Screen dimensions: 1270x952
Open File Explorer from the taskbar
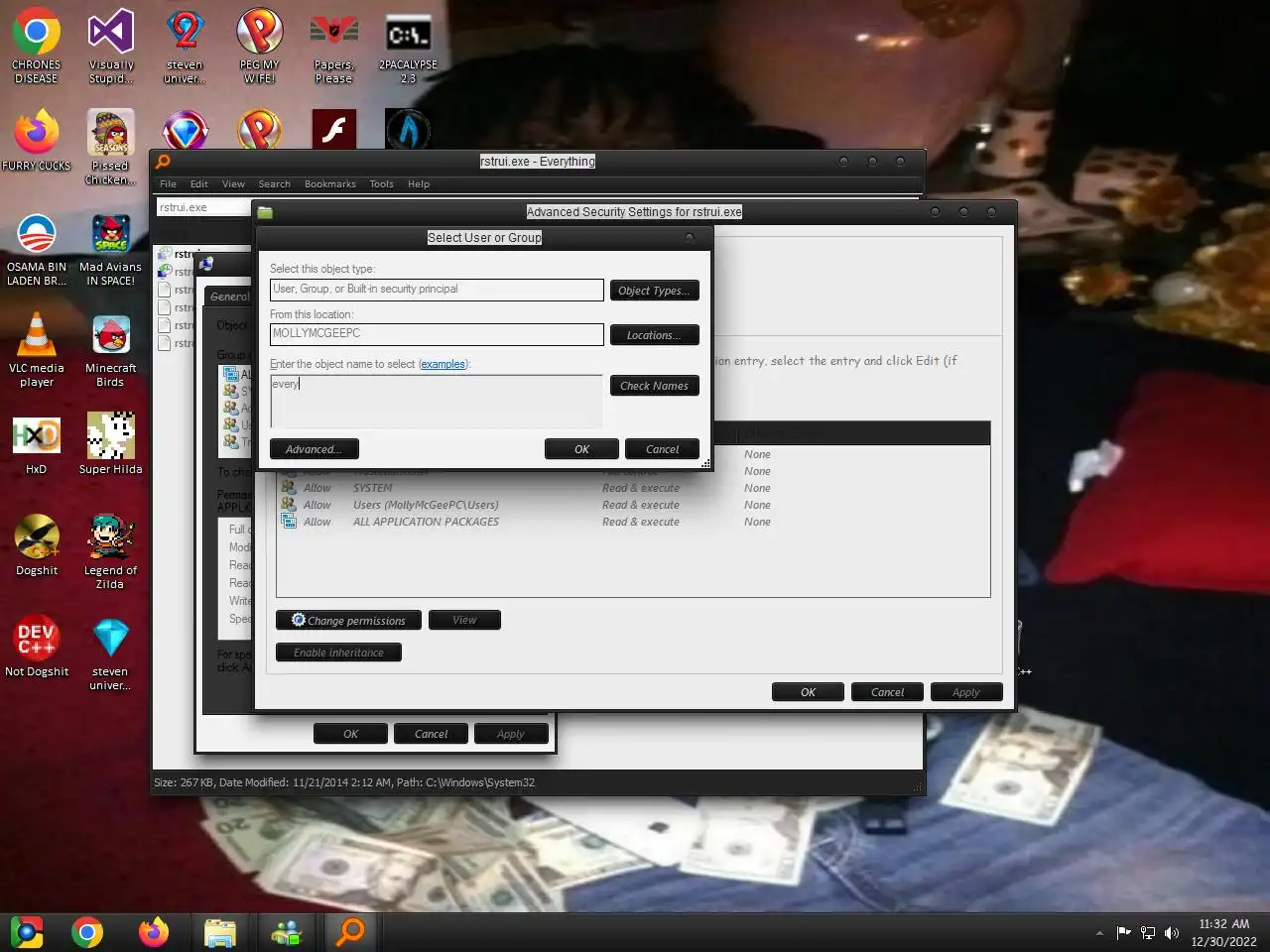tap(219, 932)
